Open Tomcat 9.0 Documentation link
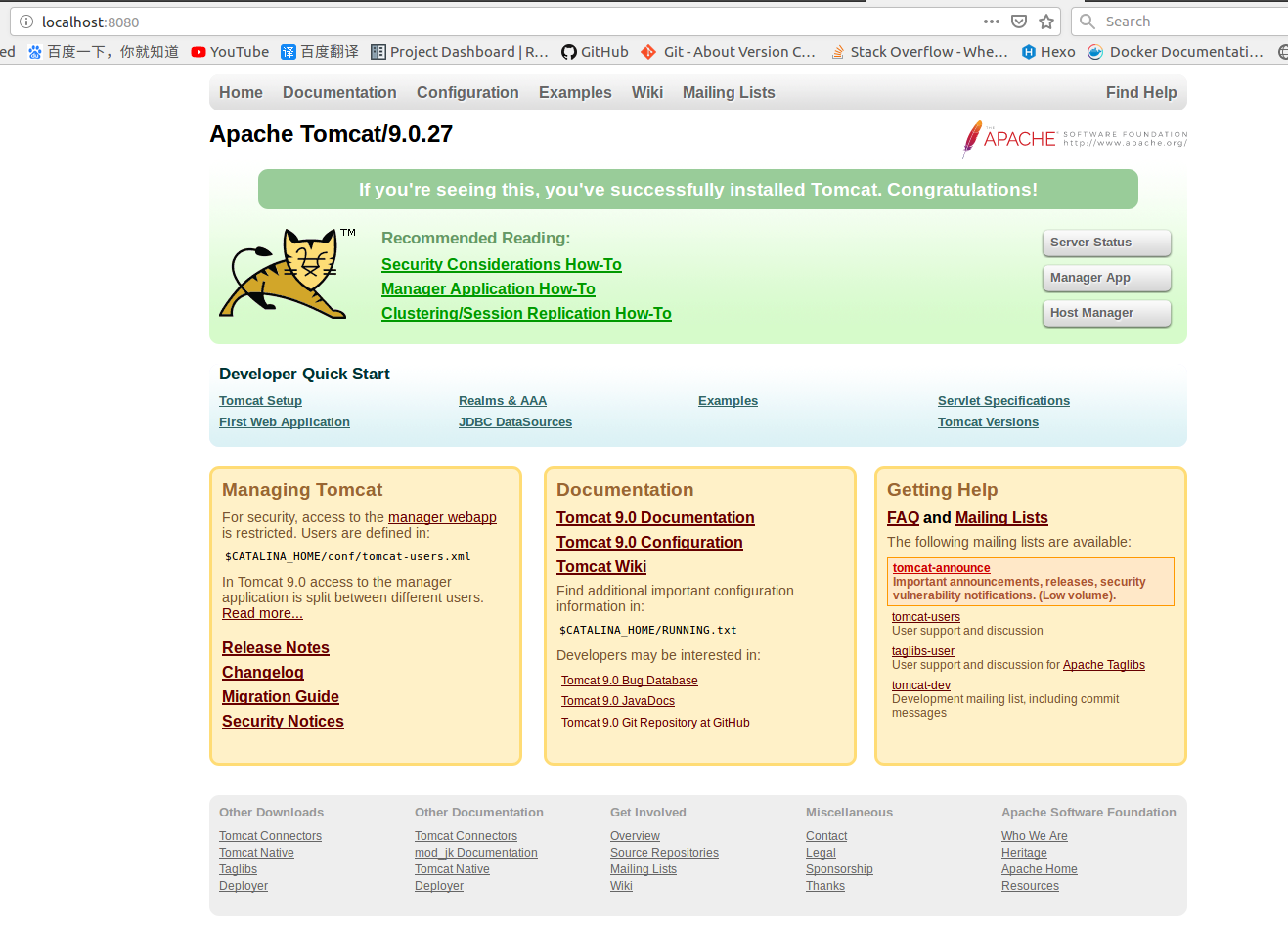Image resolution: width=1288 pixels, height=926 pixels. click(x=655, y=517)
